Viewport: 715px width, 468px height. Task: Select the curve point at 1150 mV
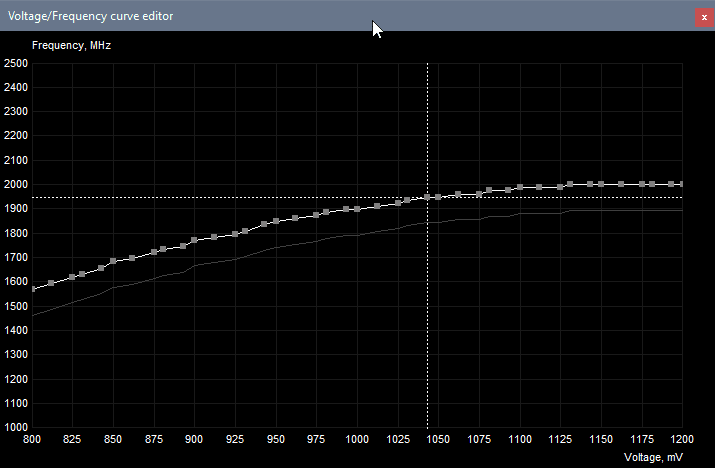point(601,184)
